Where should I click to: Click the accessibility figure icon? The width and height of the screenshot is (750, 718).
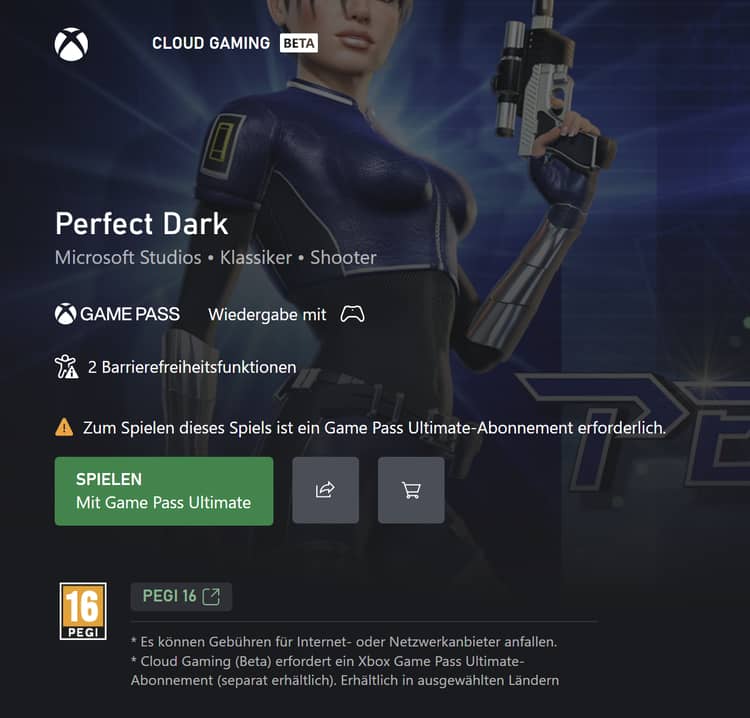coord(66,367)
